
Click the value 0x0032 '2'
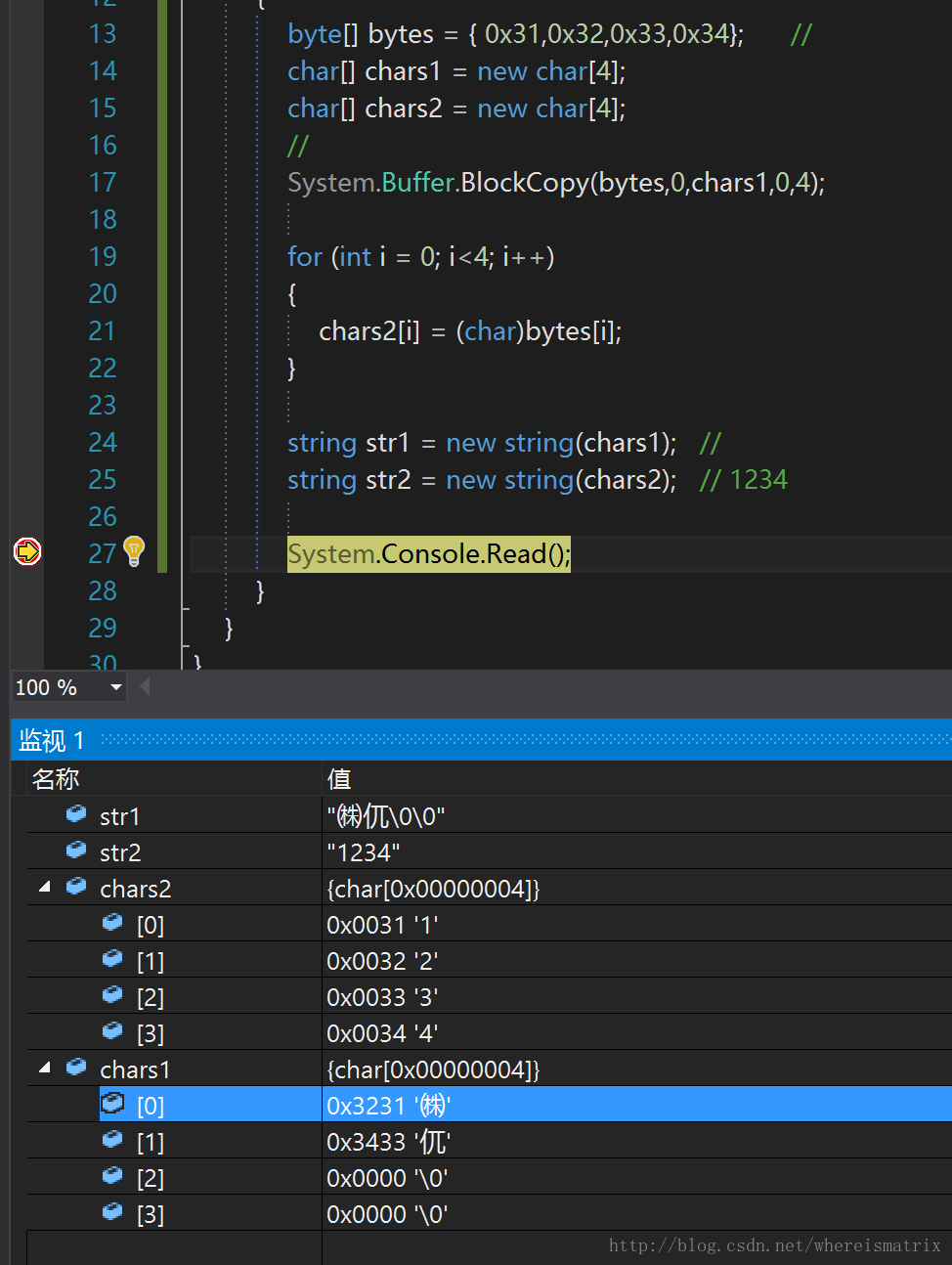point(382,961)
